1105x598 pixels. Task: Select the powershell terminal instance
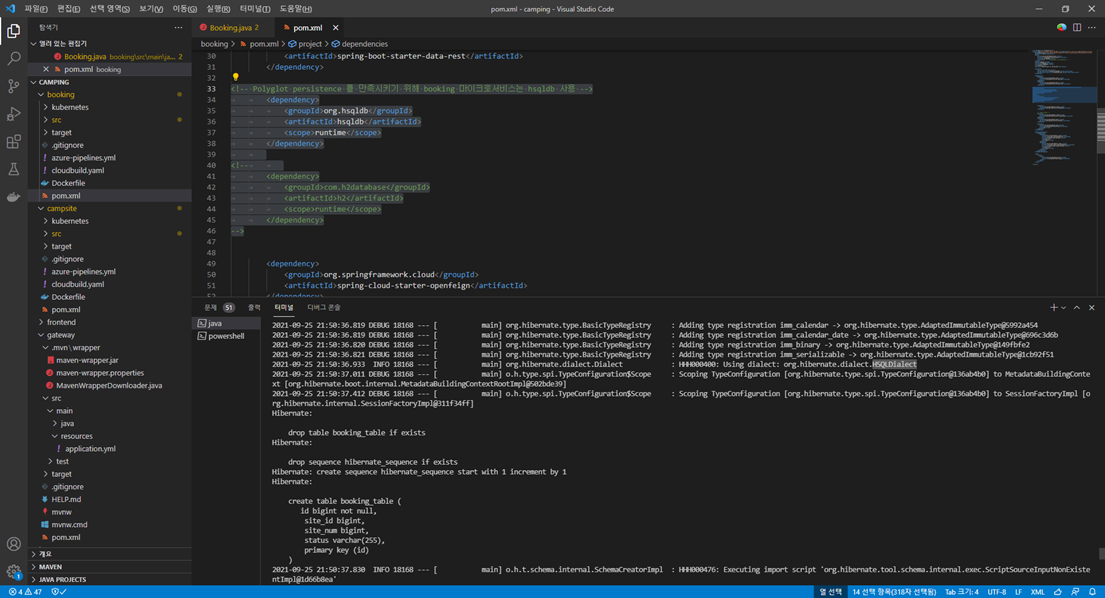coord(226,336)
